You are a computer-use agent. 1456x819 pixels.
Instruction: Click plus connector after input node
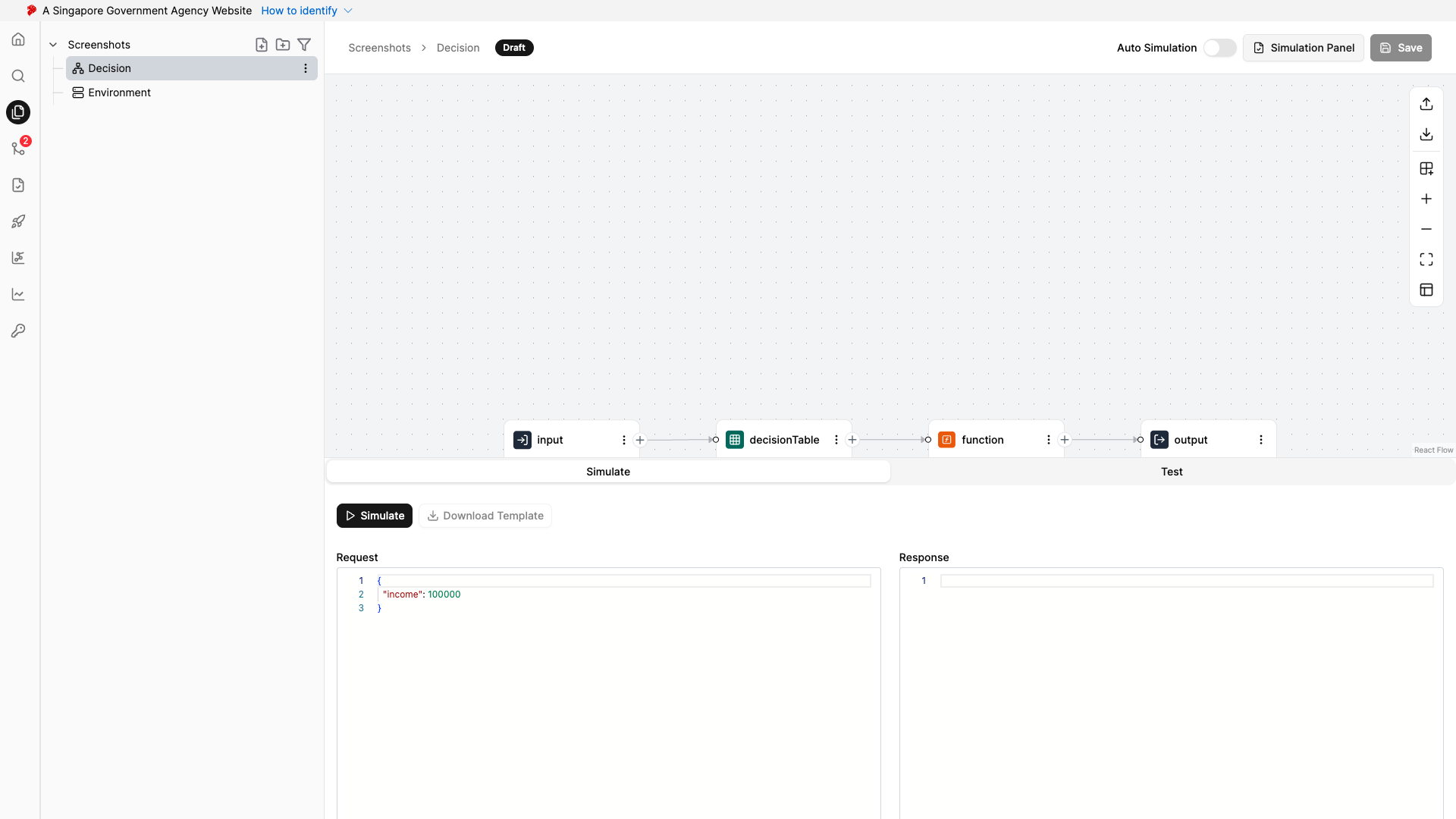click(x=640, y=440)
